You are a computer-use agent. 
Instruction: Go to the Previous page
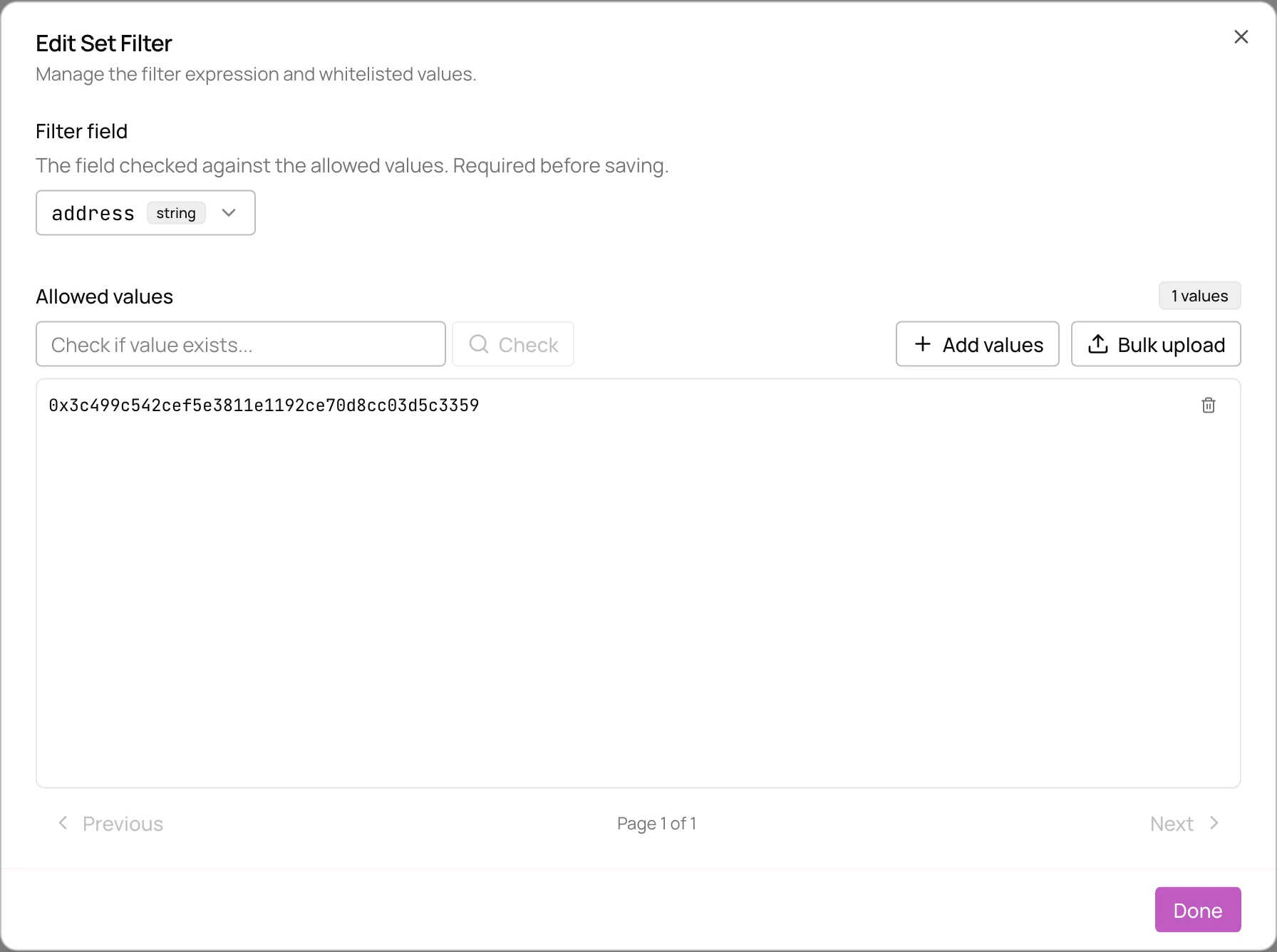click(110, 824)
